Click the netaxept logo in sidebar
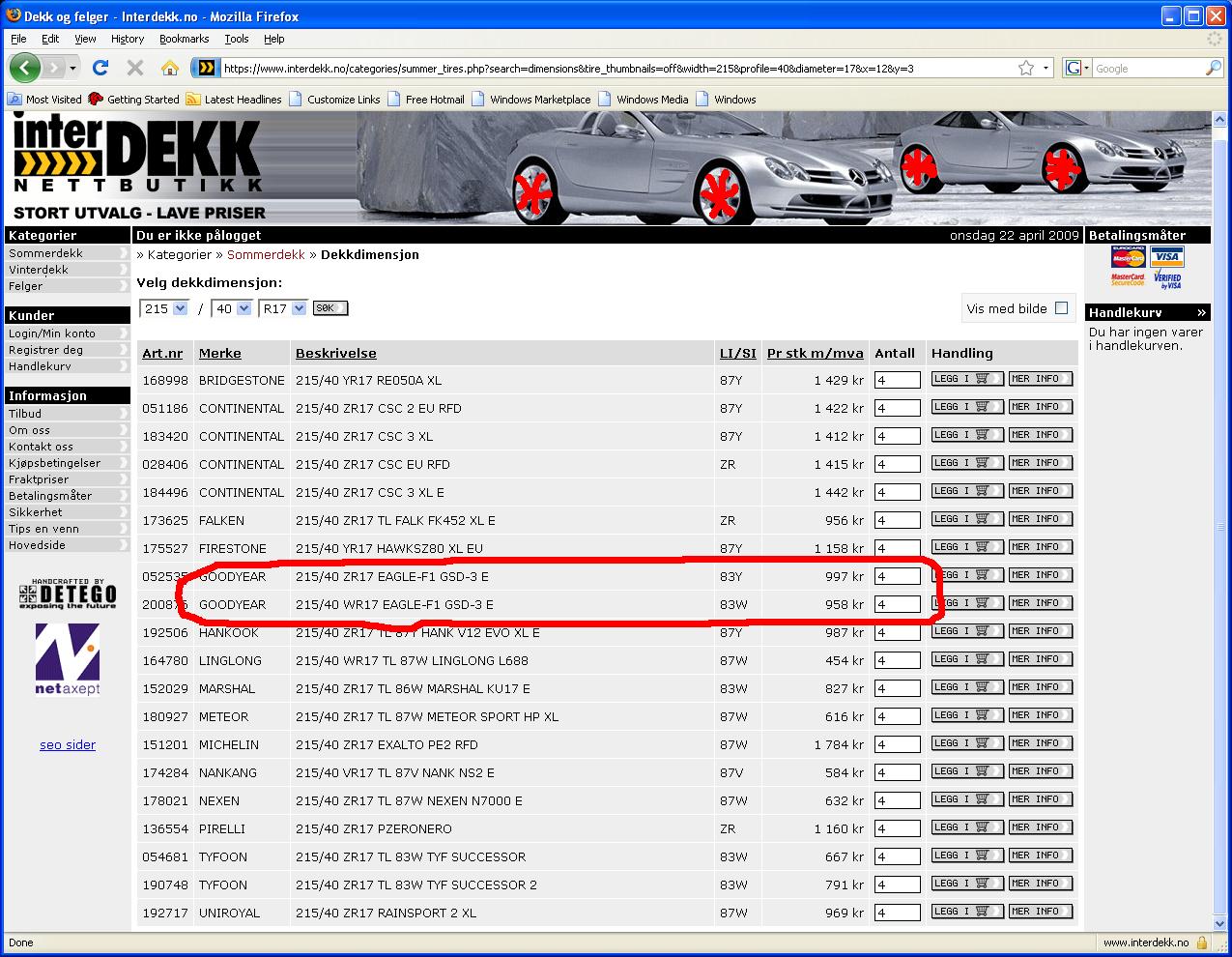The width and height of the screenshot is (1232, 957). point(68,658)
